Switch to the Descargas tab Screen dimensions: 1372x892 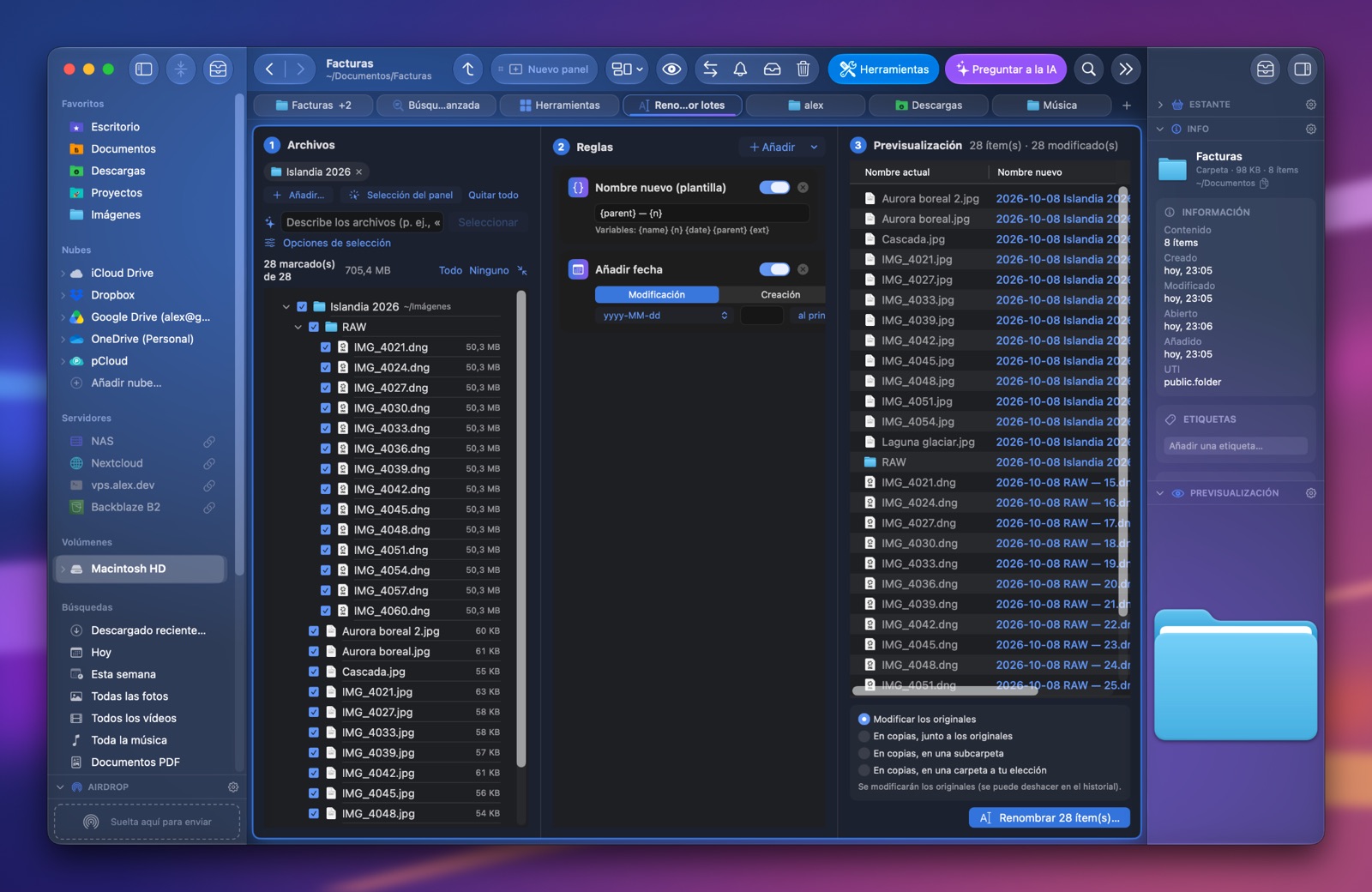point(929,105)
